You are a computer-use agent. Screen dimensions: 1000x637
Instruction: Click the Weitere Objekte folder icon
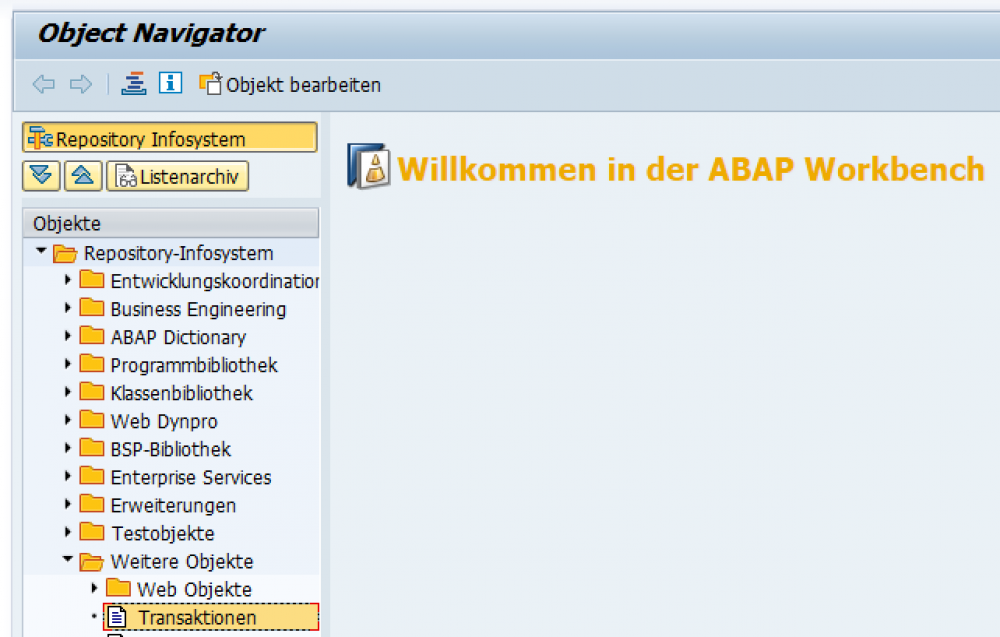pos(91,561)
